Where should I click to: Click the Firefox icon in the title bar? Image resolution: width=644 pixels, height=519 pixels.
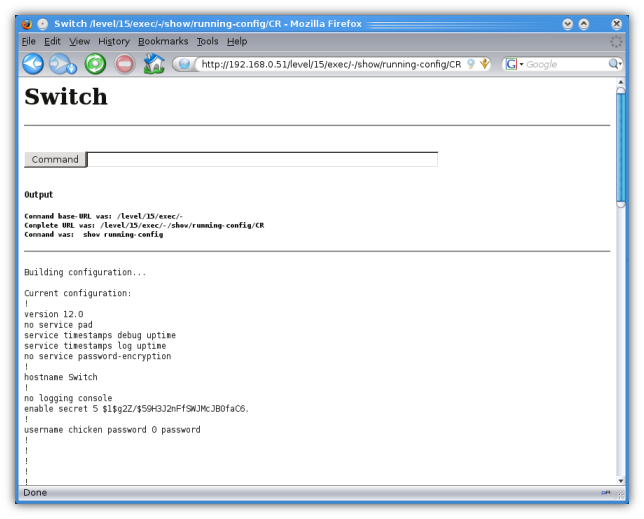(x=26, y=23)
